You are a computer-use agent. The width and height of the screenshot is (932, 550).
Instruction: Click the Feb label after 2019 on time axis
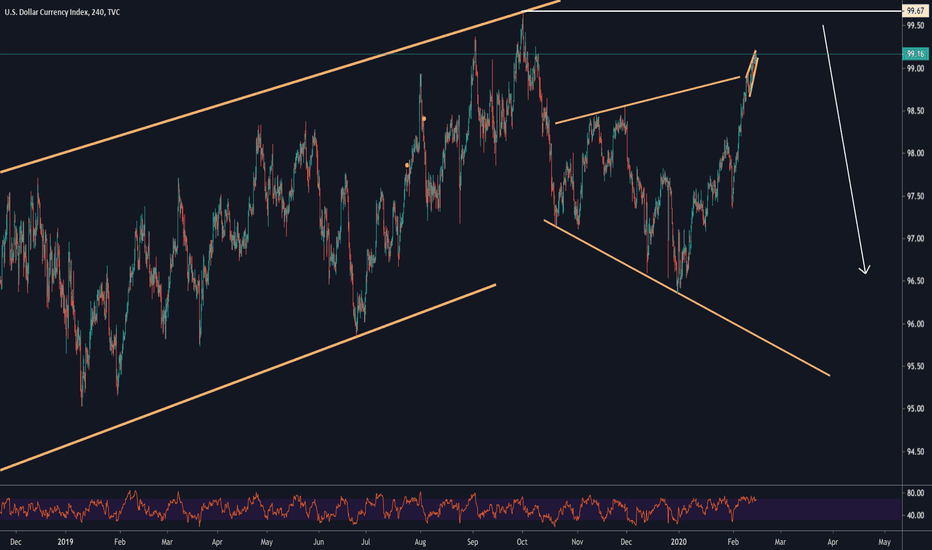tap(119, 542)
